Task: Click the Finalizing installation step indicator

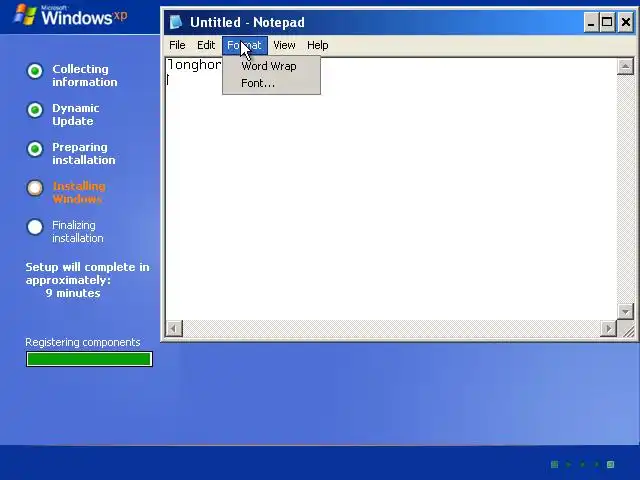Action: [x=35, y=227]
